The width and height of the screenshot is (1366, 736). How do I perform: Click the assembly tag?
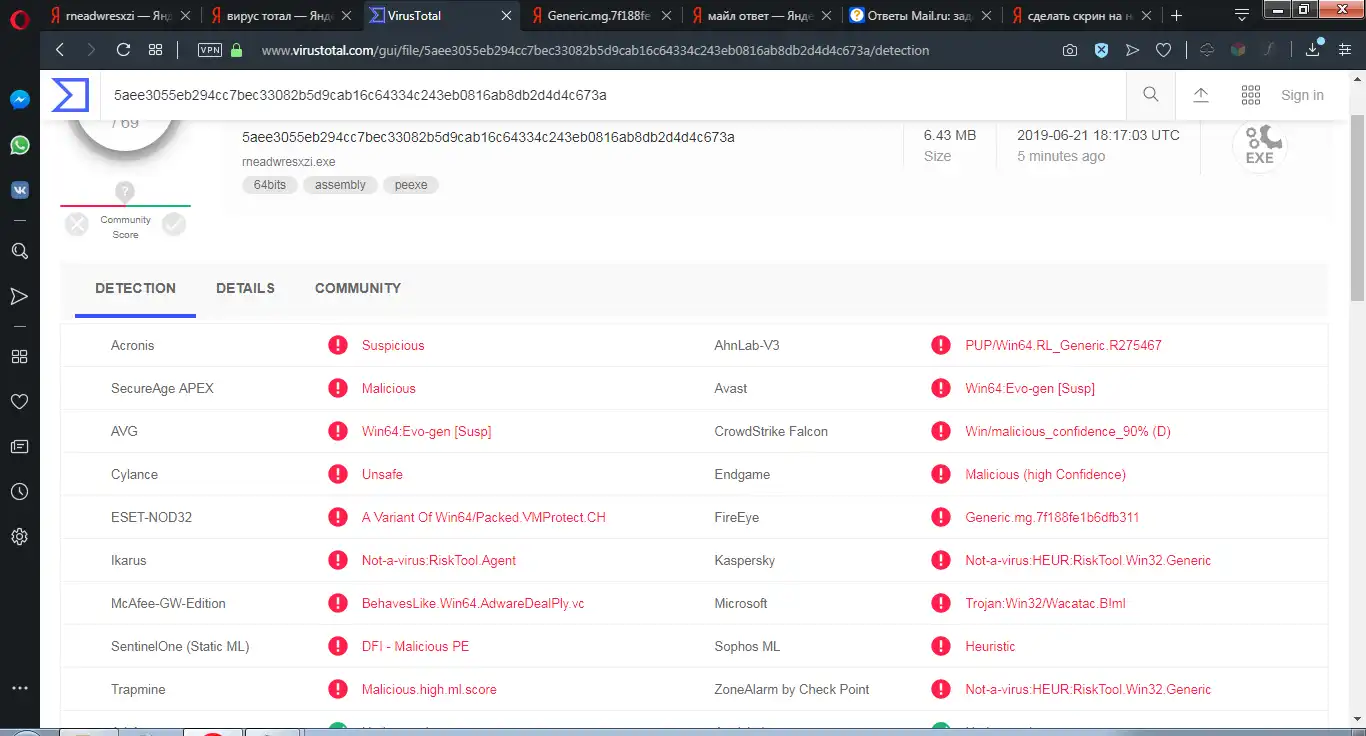[x=340, y=185]
